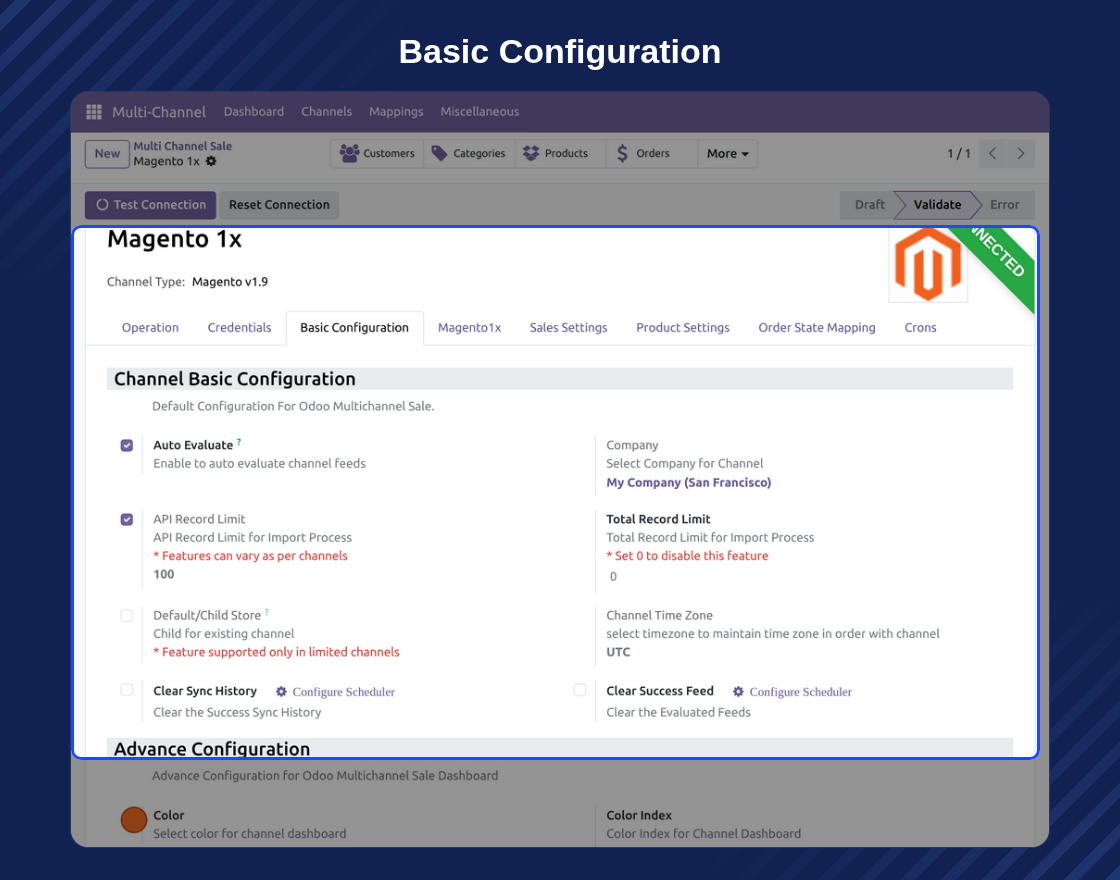Enable the Clear Success Feed checkbox
Viewport: 1120px width, 880px height.
pos(580,689)
